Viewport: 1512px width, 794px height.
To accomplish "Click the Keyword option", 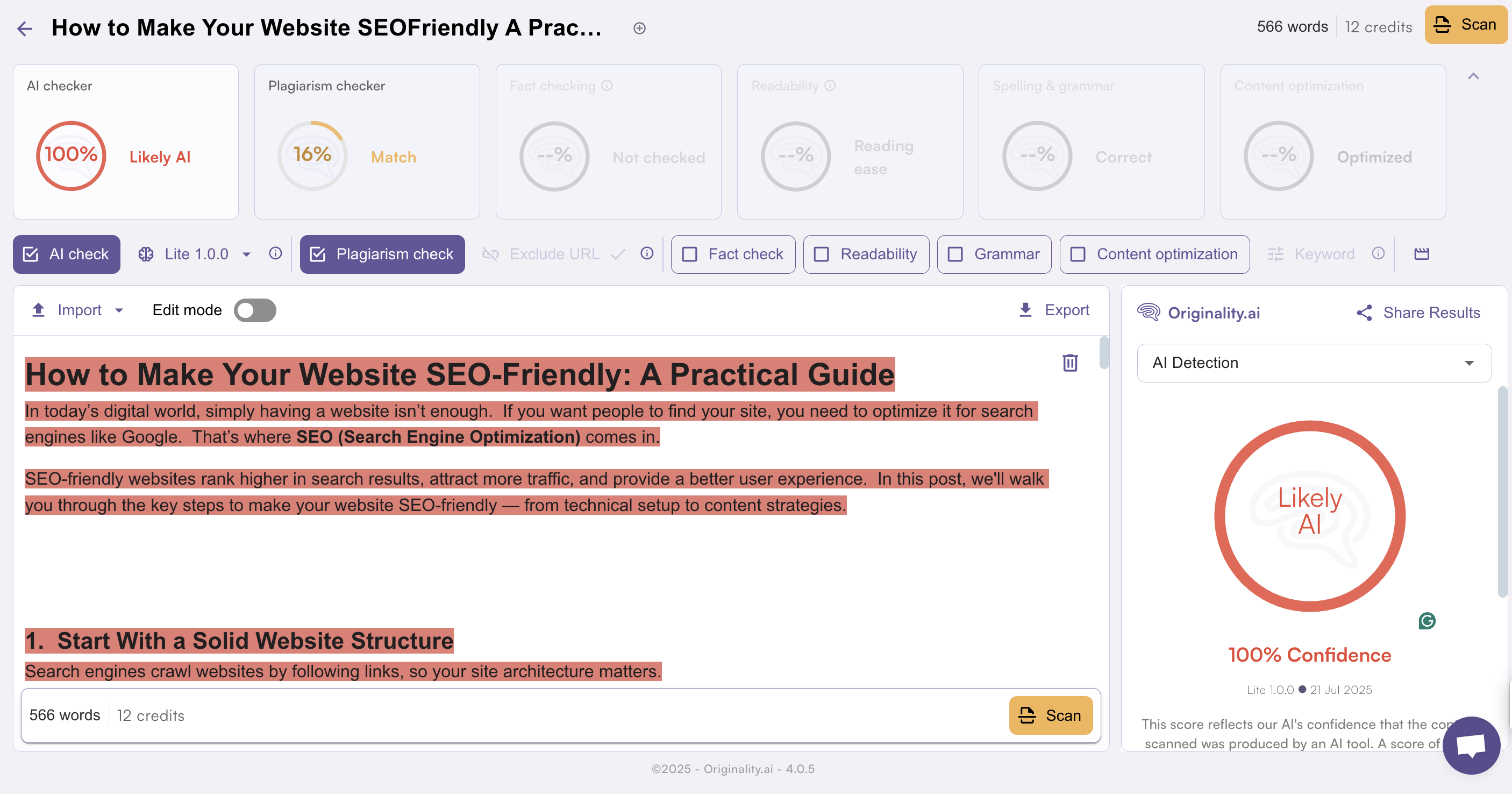I will [1324, 254].
